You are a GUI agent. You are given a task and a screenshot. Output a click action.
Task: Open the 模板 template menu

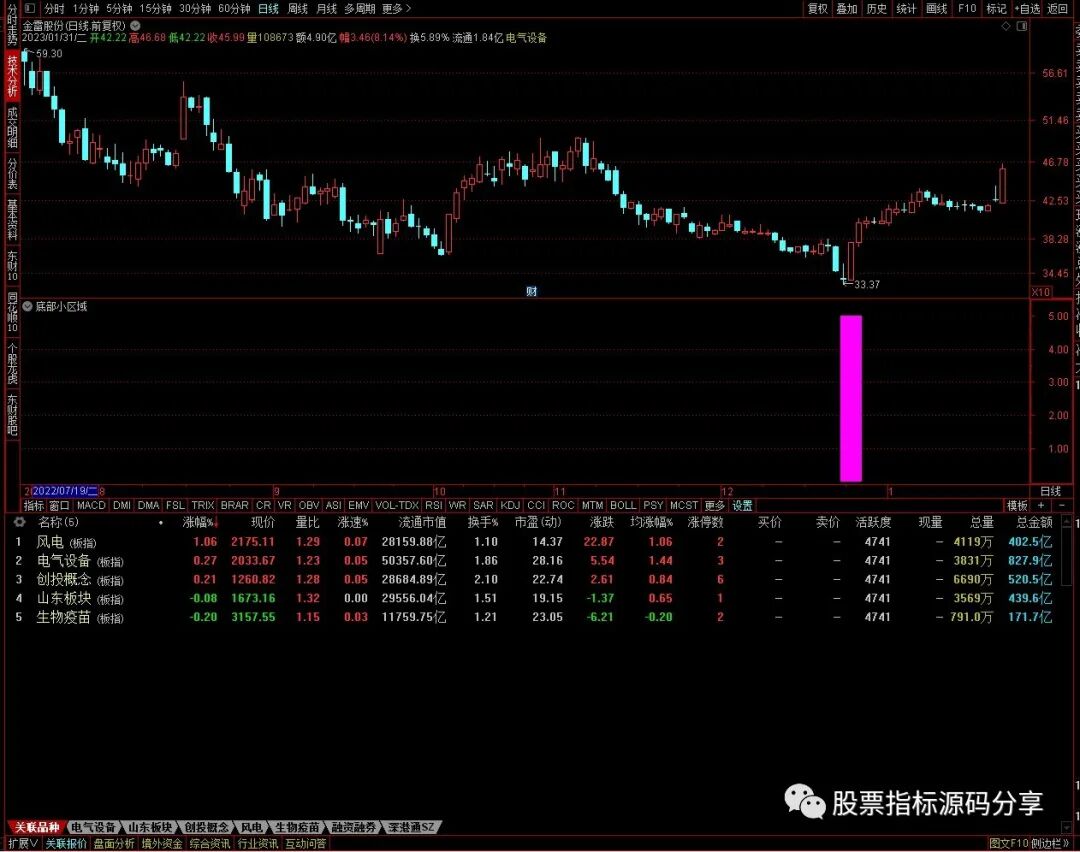1017,506
